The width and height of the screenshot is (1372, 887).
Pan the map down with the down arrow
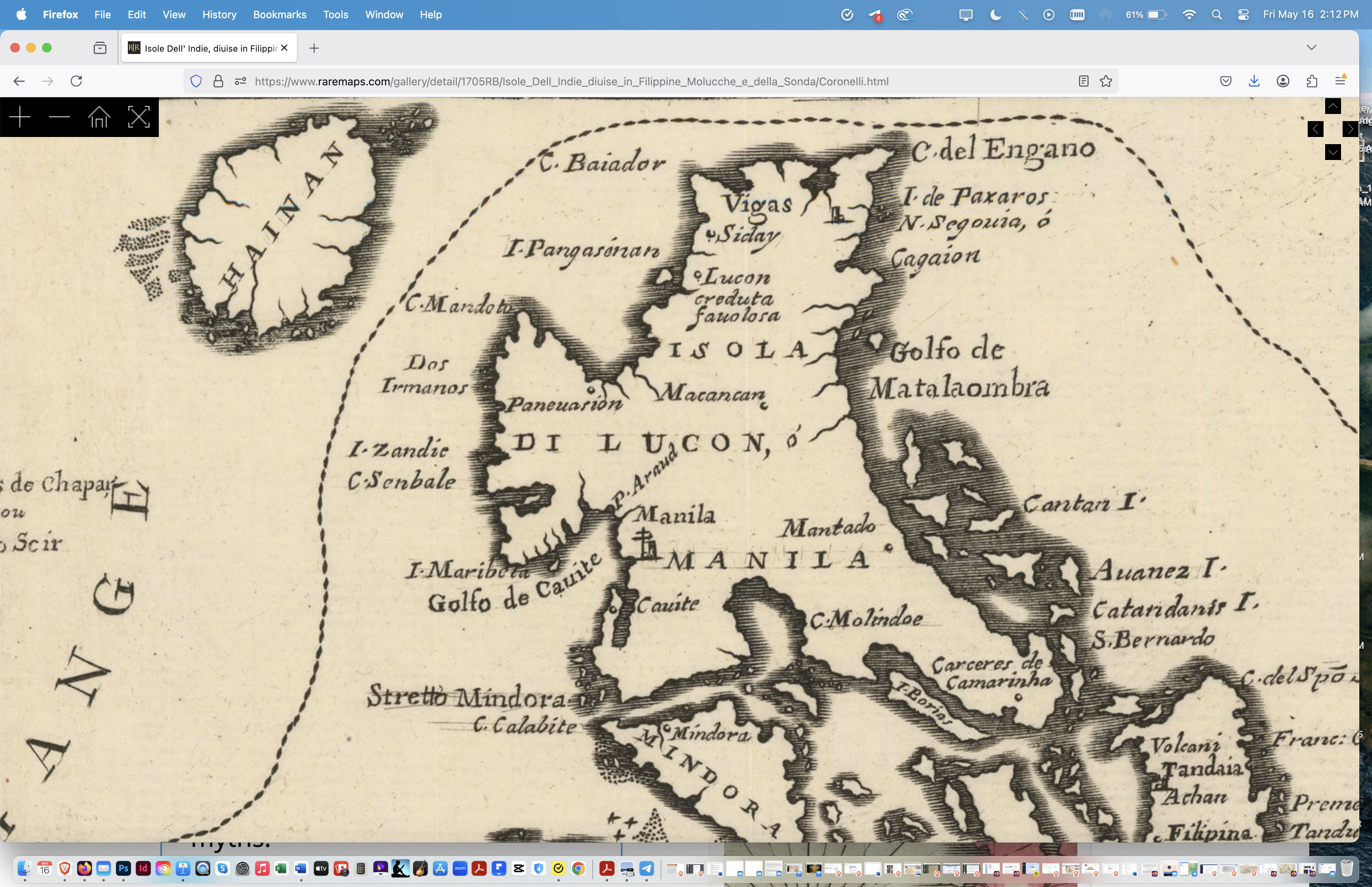1333,152
